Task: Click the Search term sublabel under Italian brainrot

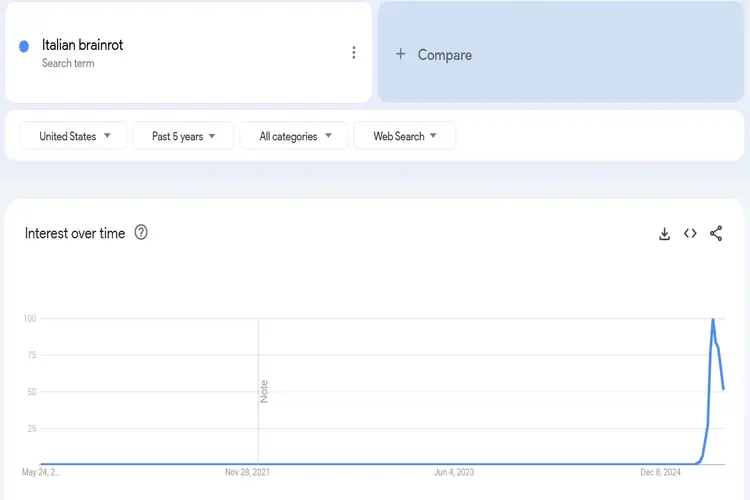Action: [68, 63]
